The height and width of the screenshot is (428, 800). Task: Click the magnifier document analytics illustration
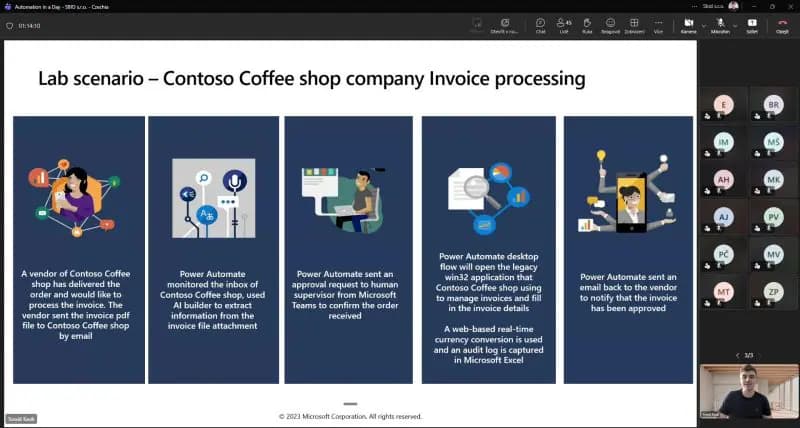coord(489,198)
